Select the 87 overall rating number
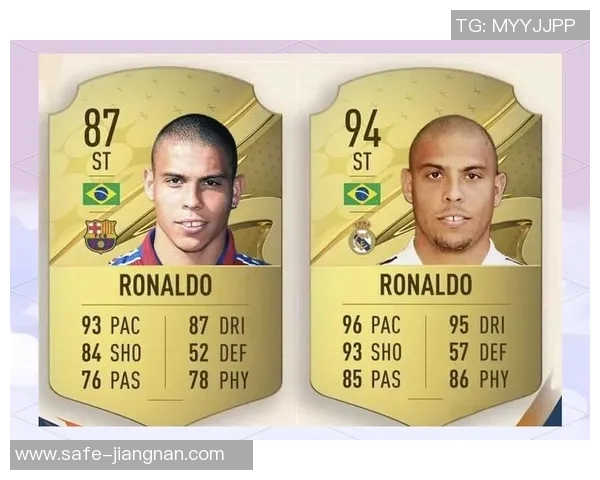 coord(101,128)
